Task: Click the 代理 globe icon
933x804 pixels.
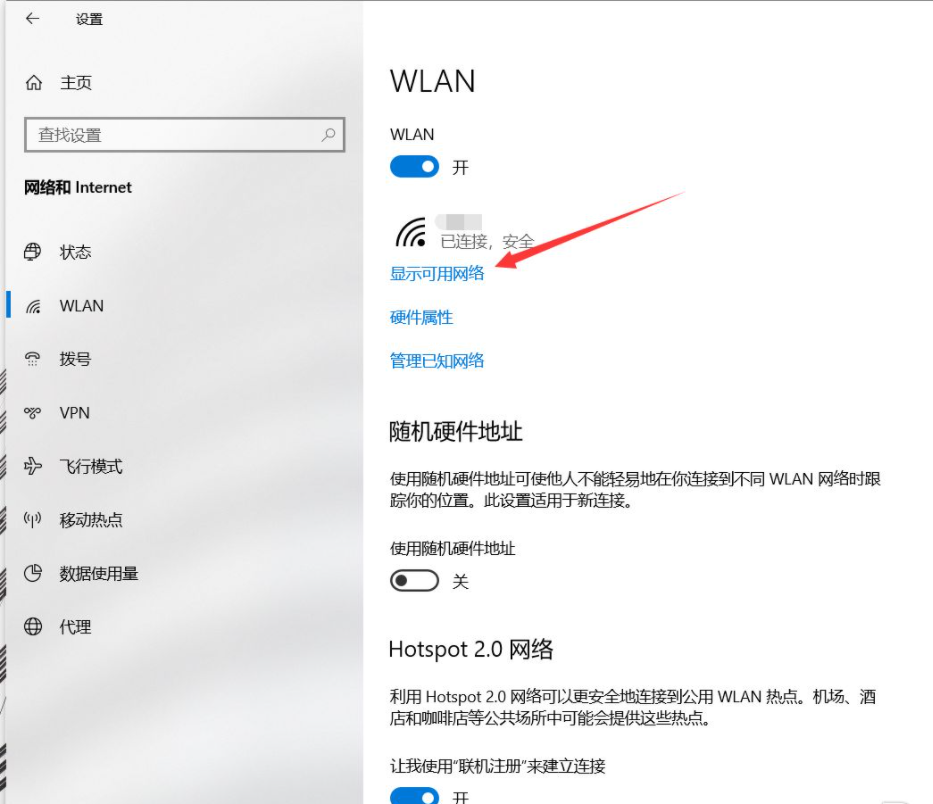Action: [33, 626]
